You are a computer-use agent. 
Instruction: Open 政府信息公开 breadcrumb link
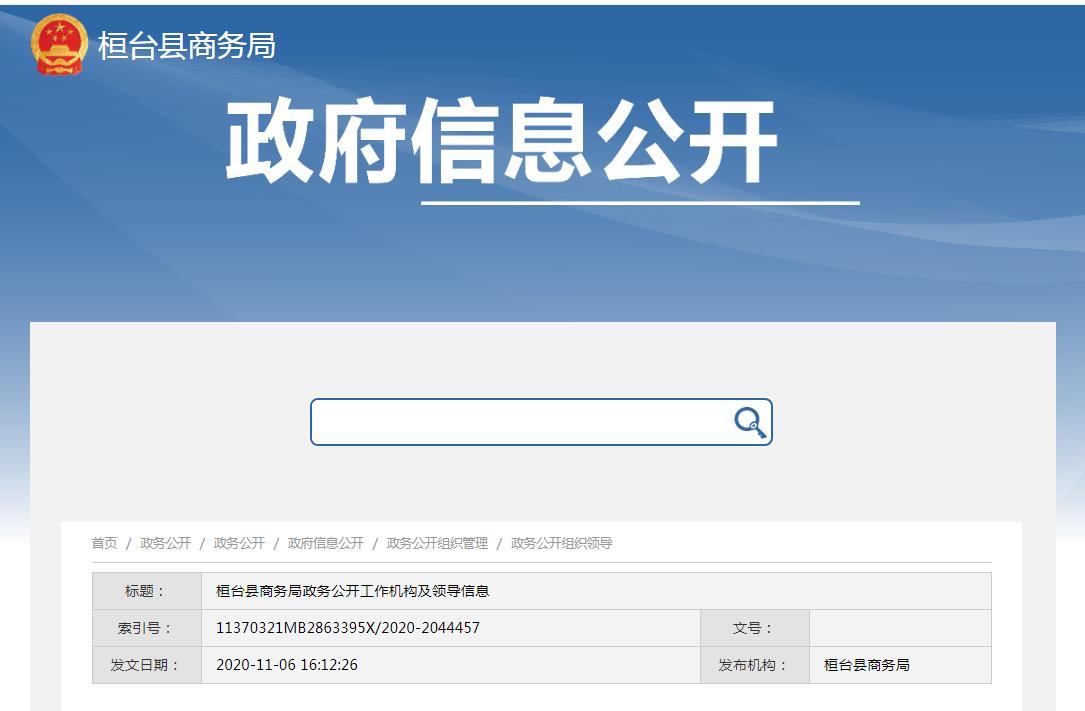click(x=326, y=543)
